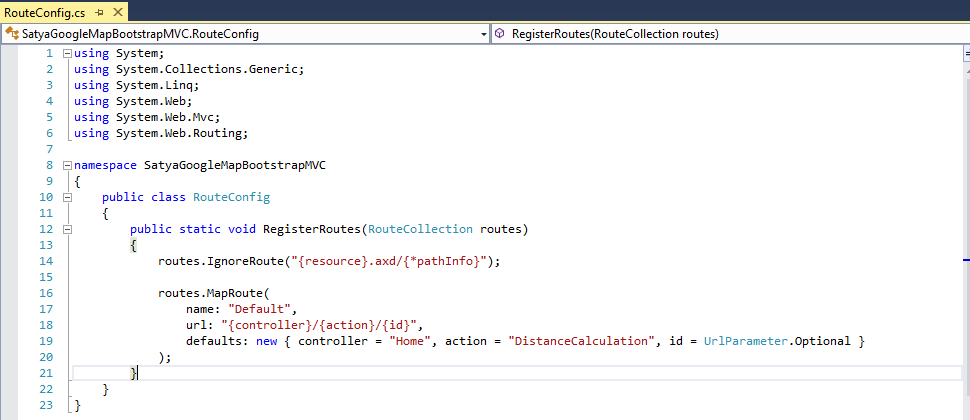Click the "DistanceCalculation" action string
970x420 pixels.
(581, 341)
